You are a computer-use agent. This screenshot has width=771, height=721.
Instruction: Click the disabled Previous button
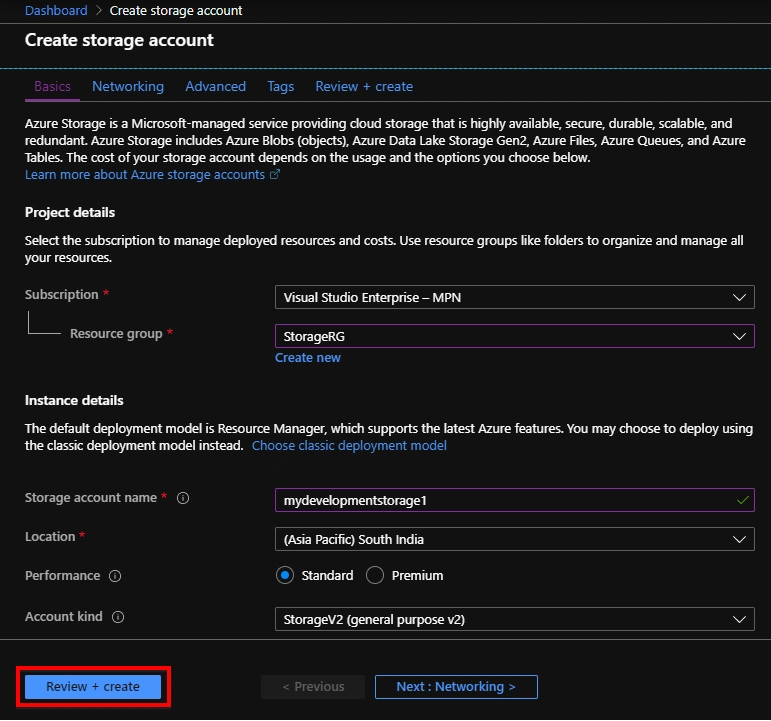pos(313,687)
